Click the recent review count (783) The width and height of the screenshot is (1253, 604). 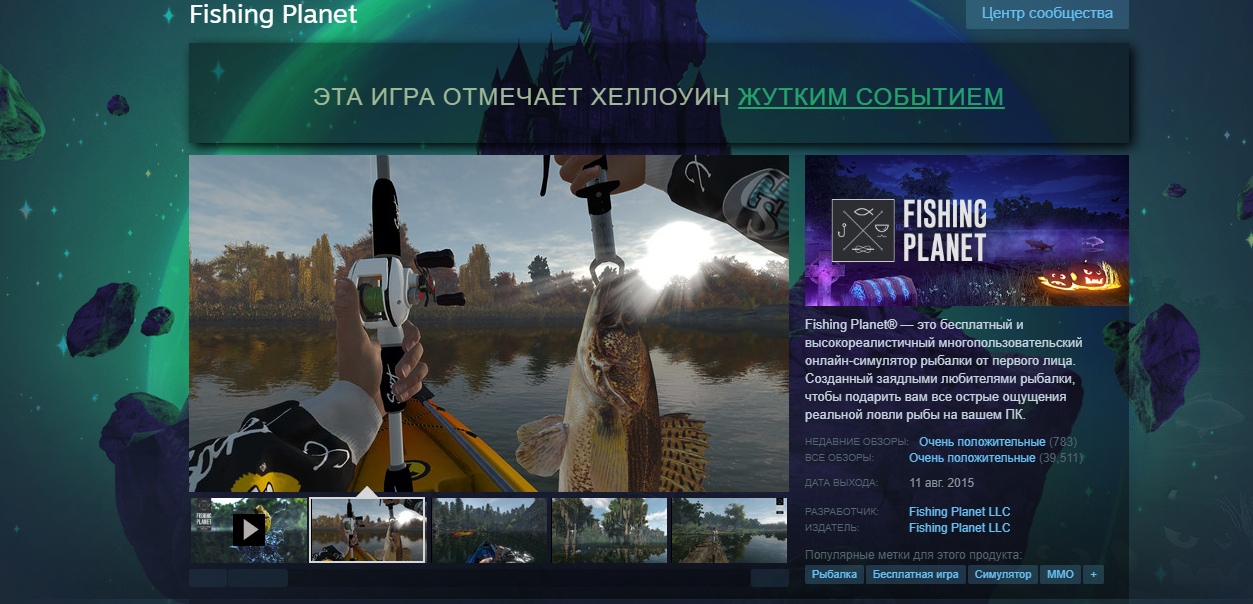(1063, 442)
